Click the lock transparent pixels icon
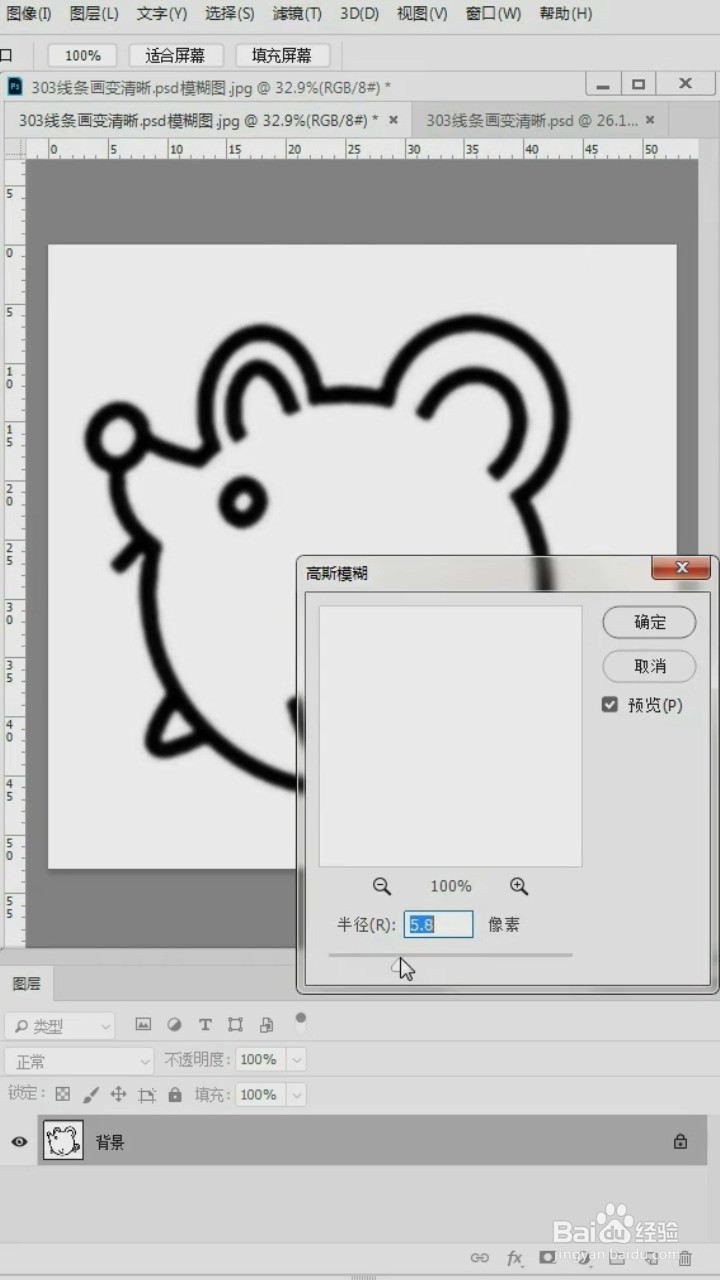 62,1094
